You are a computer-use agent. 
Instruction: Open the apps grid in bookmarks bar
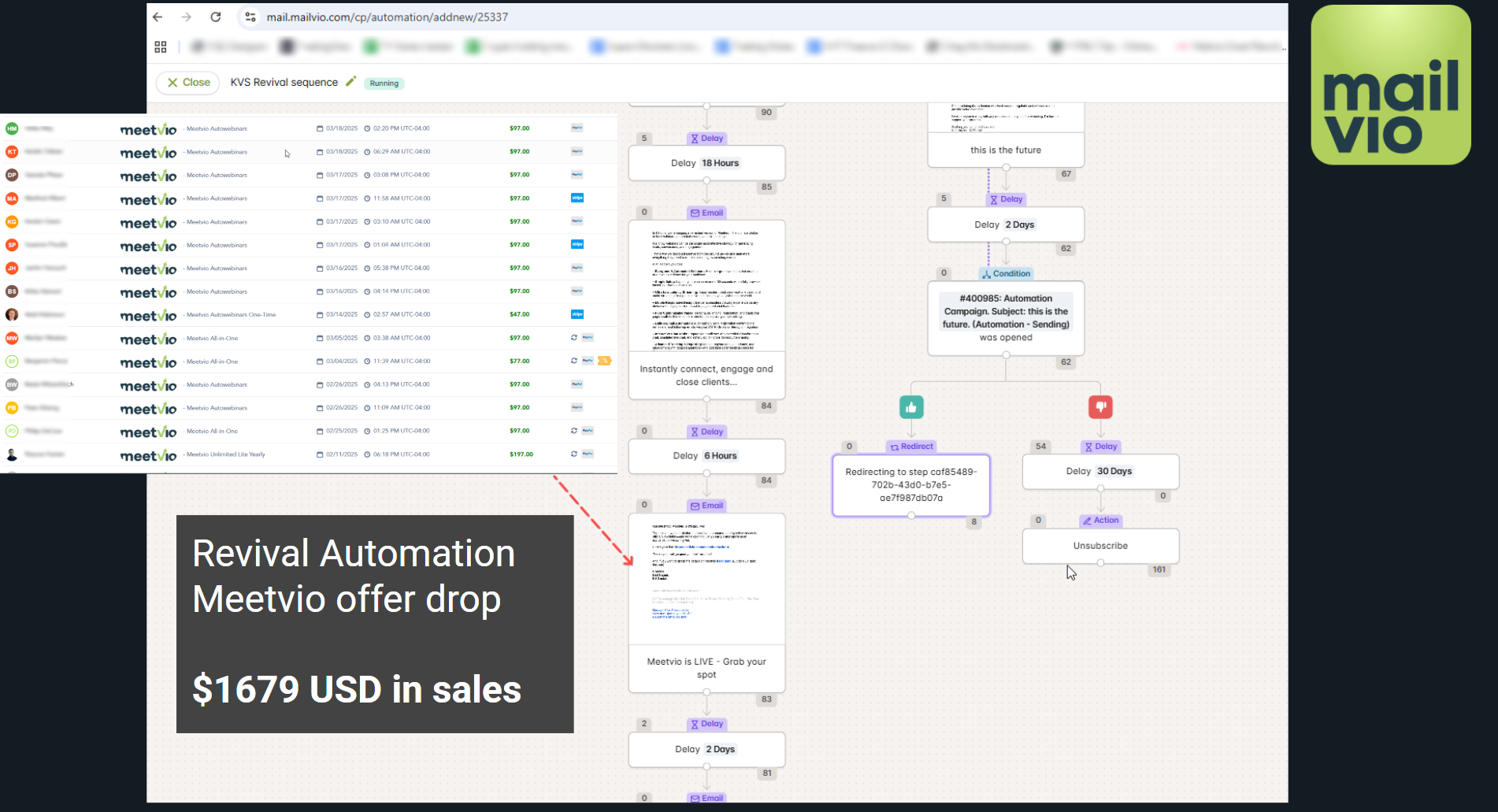(161, 47)
